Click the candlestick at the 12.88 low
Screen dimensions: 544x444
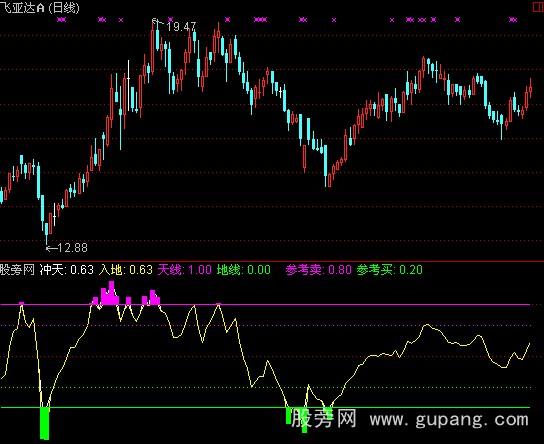click(46, 233)
